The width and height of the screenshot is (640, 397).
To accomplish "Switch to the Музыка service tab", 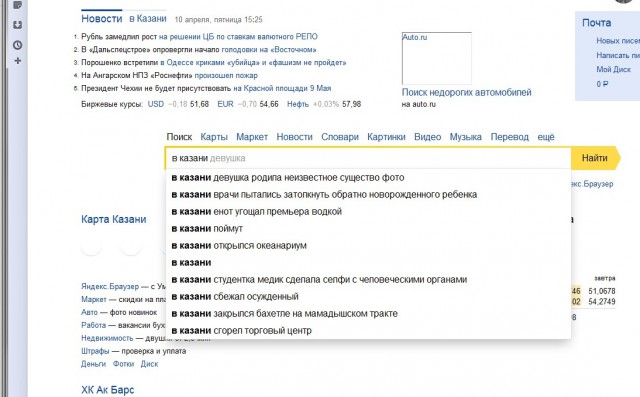I will (x=466, y=137).
